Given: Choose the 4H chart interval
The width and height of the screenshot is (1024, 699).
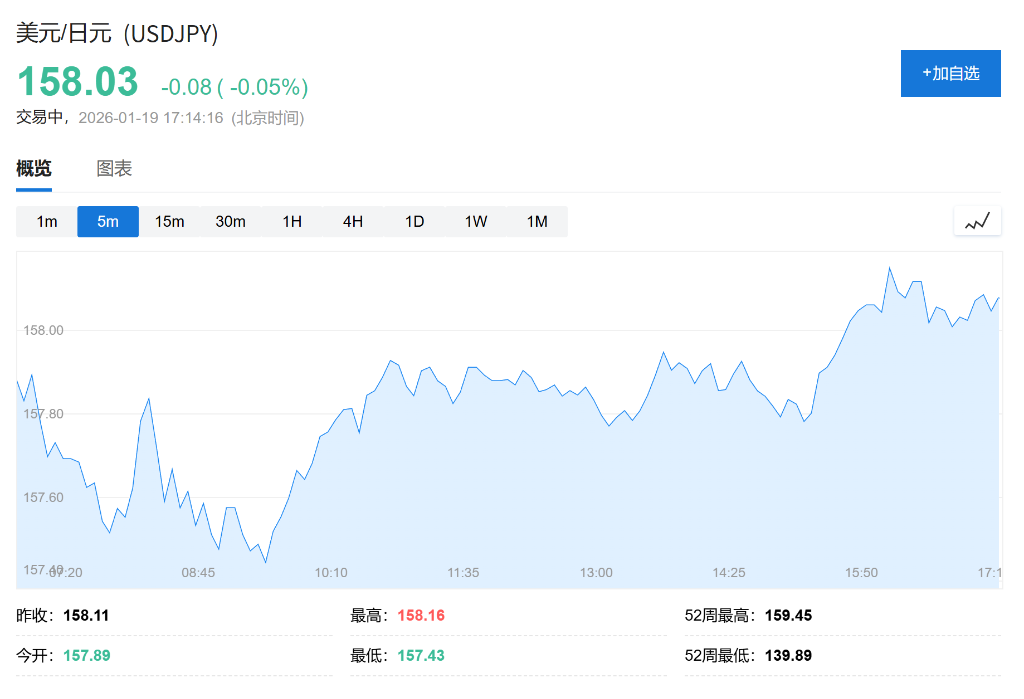Looking at the screenshot, I should 353,221.
